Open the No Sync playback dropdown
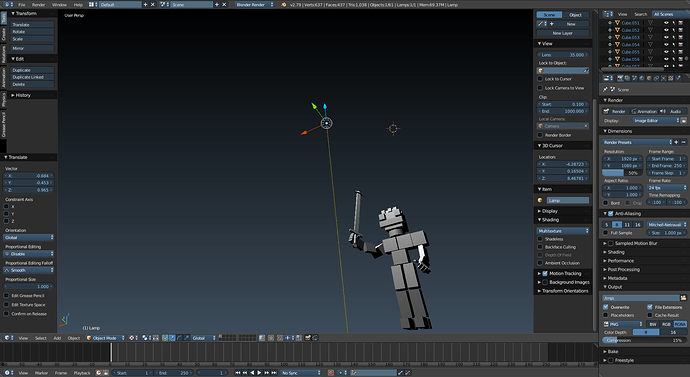This screenshot has width=690, height=377. (x=301, y=373)
